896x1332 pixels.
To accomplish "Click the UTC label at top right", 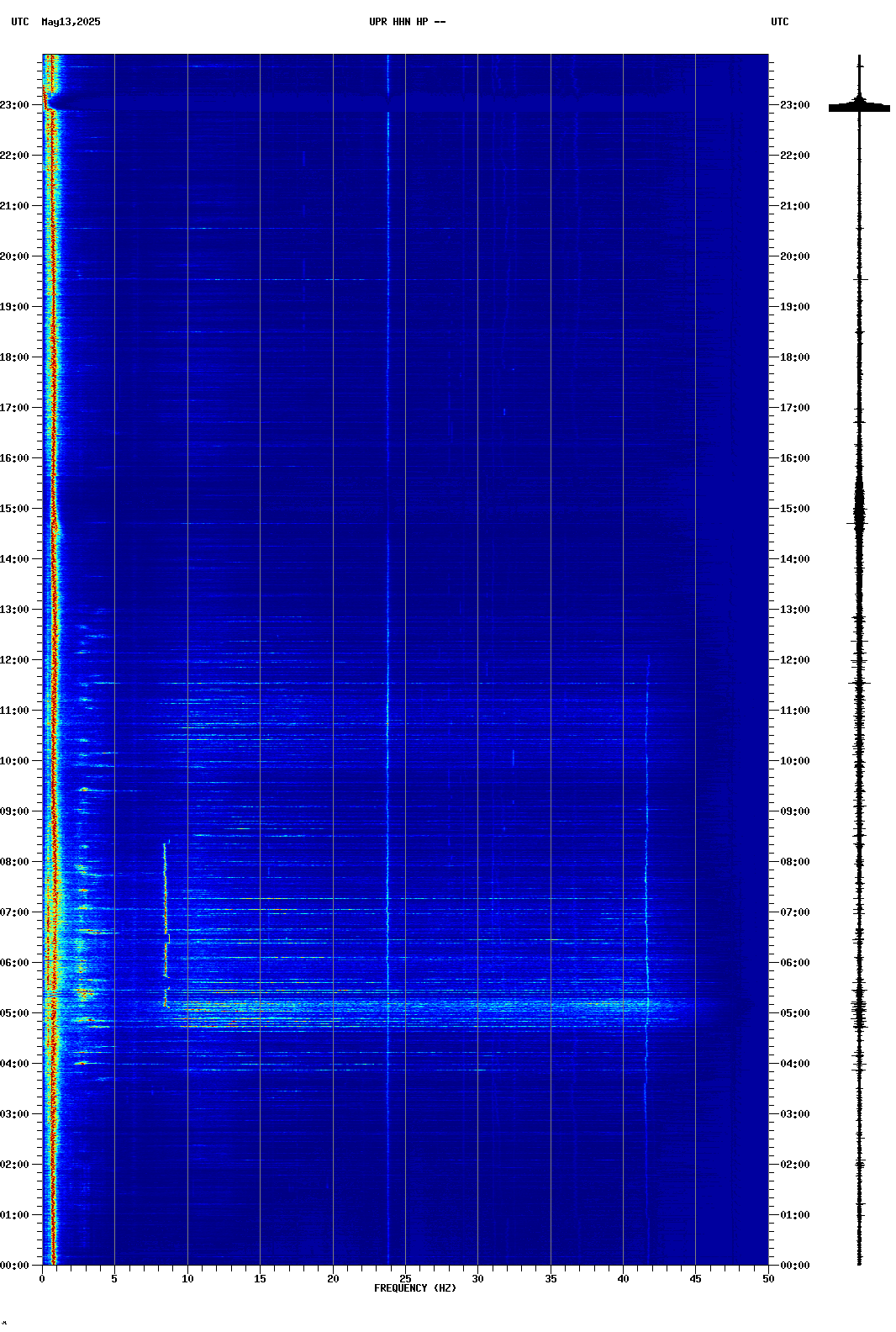I will coord(780,22).
